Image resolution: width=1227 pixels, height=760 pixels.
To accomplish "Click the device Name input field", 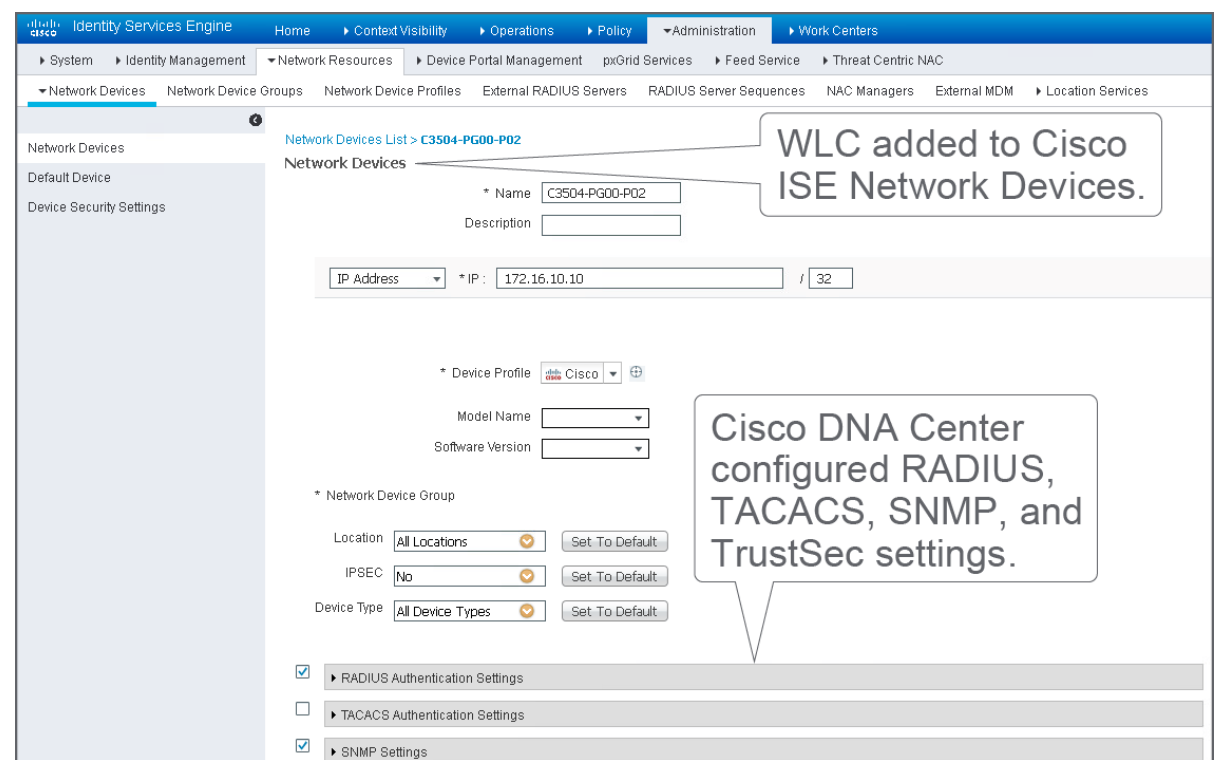I will (610, 194).
